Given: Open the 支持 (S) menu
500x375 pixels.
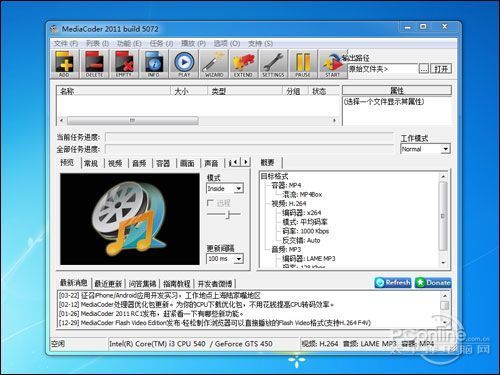Looking at the screenshot, I should (260, 43).
